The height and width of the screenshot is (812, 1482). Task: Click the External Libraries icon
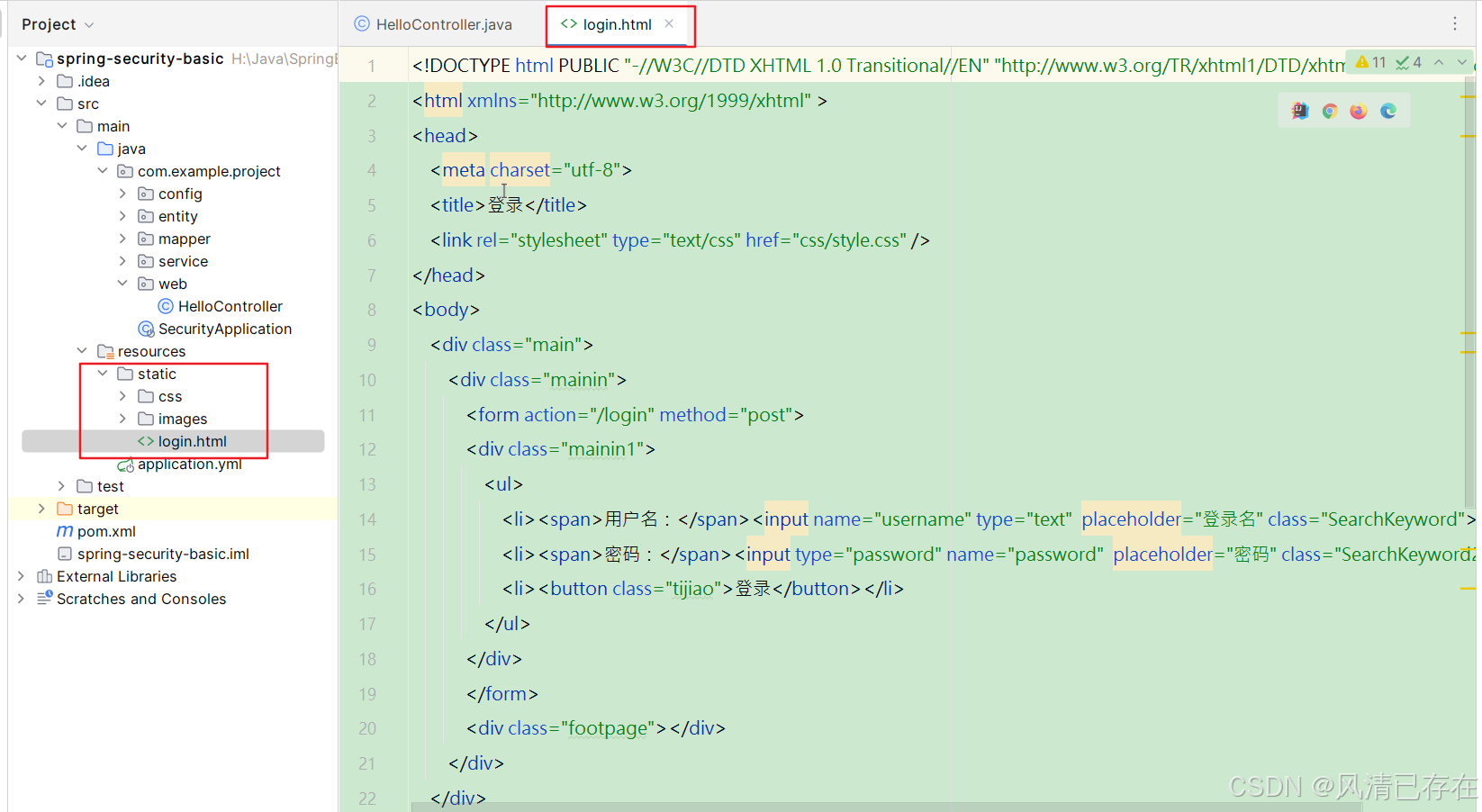pyautogui.click(x=44, y=576)
